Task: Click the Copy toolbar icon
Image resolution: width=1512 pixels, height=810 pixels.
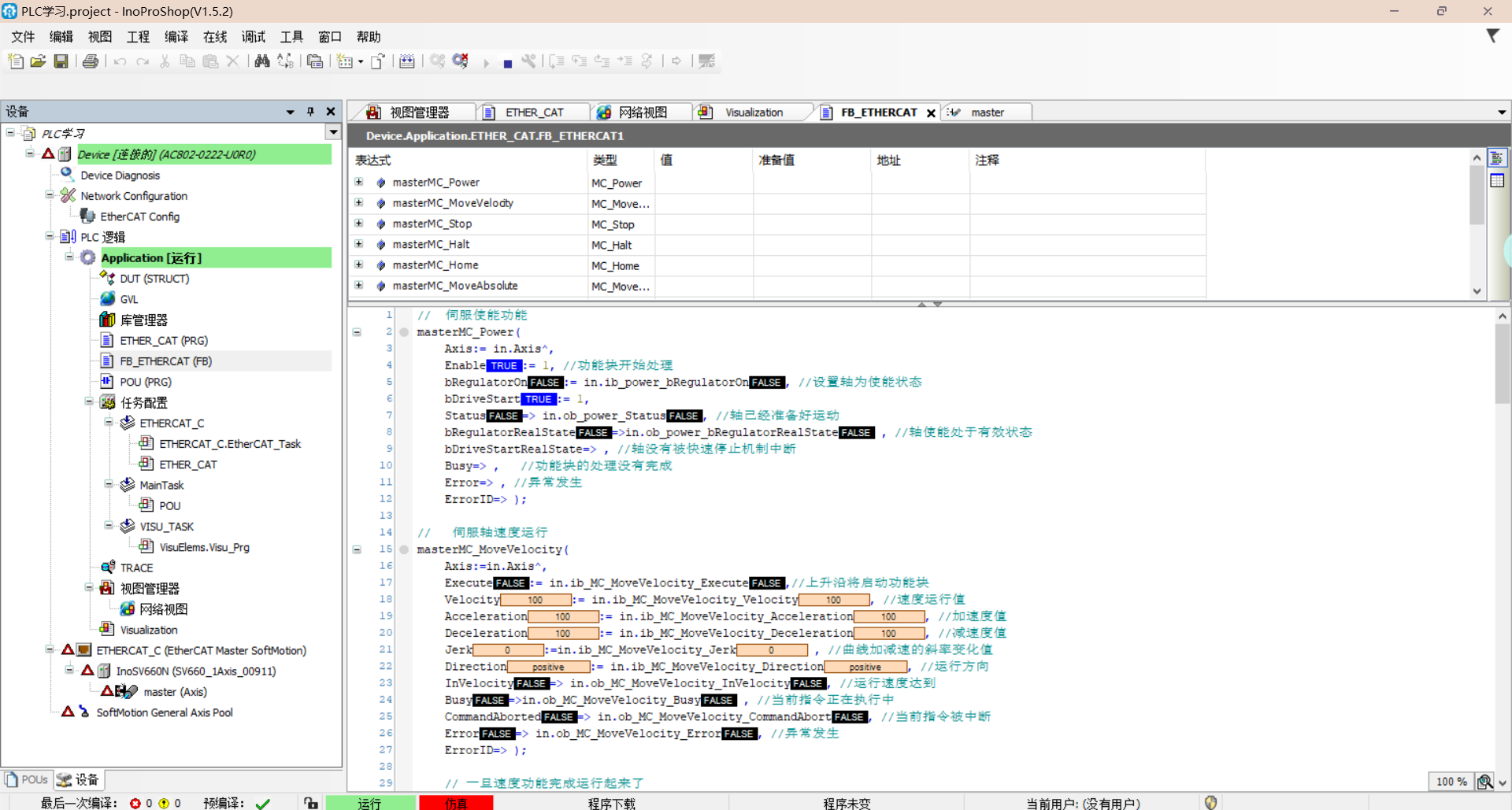Action: click(x=187, y=61)
